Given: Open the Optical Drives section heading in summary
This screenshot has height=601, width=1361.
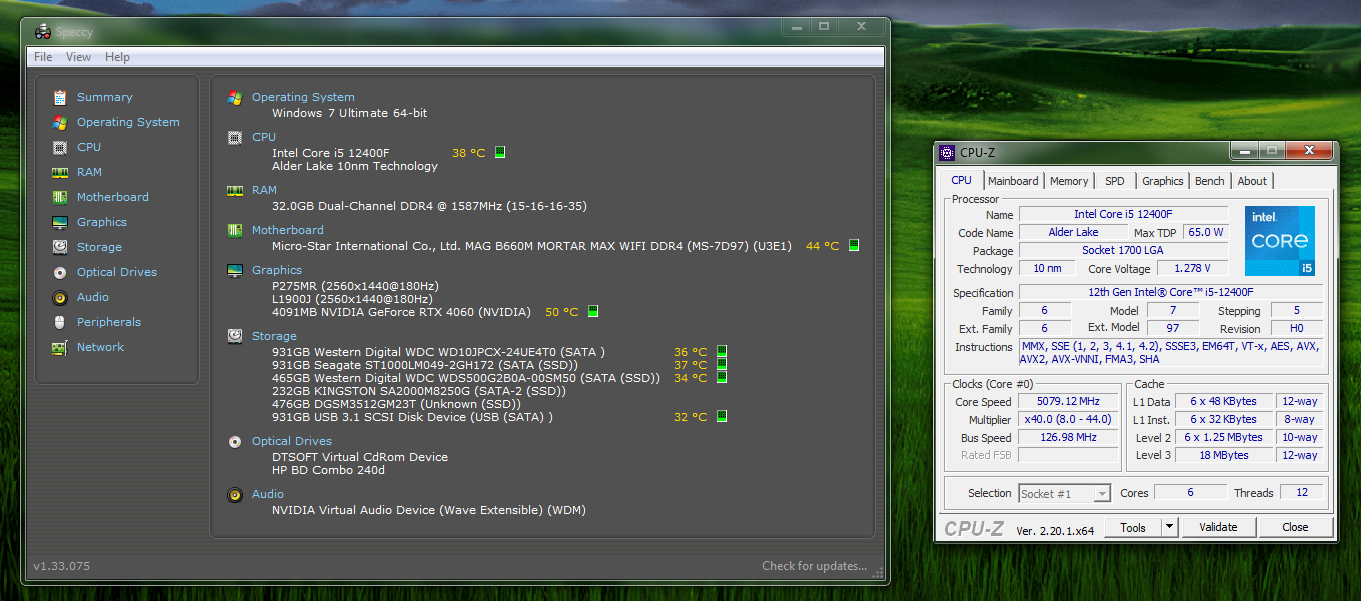Looking at the screenshot, I should [x=292, y=441].
